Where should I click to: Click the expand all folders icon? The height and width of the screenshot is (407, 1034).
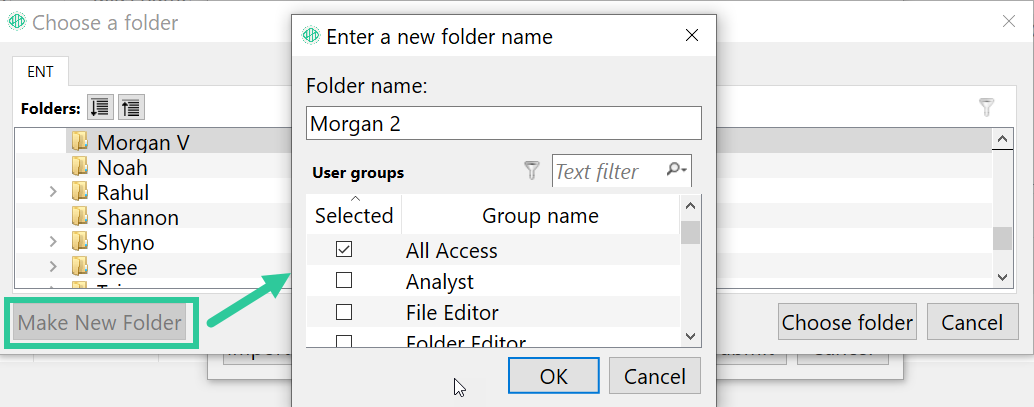(100, 108)
